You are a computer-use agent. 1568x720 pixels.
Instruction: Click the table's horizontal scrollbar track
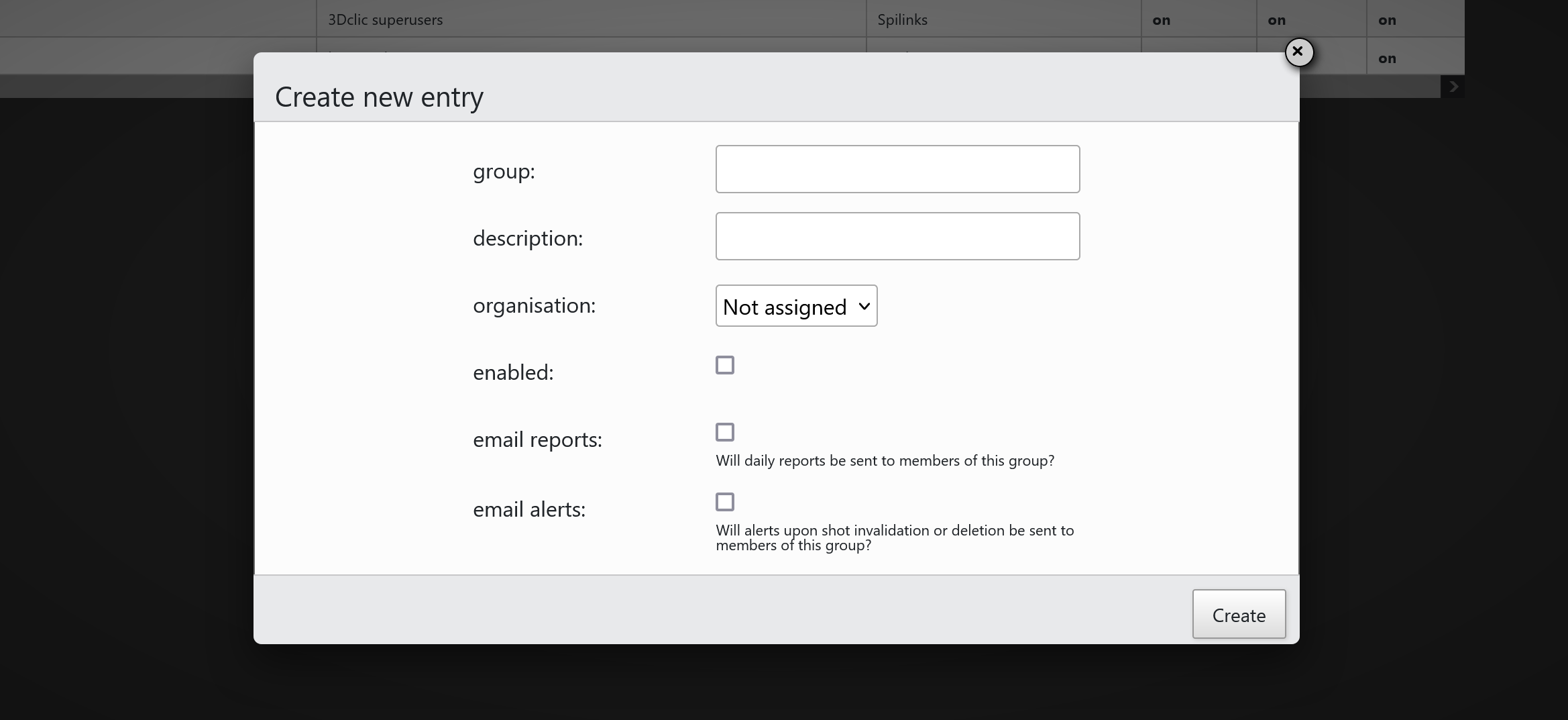(x=1368, y=87)
